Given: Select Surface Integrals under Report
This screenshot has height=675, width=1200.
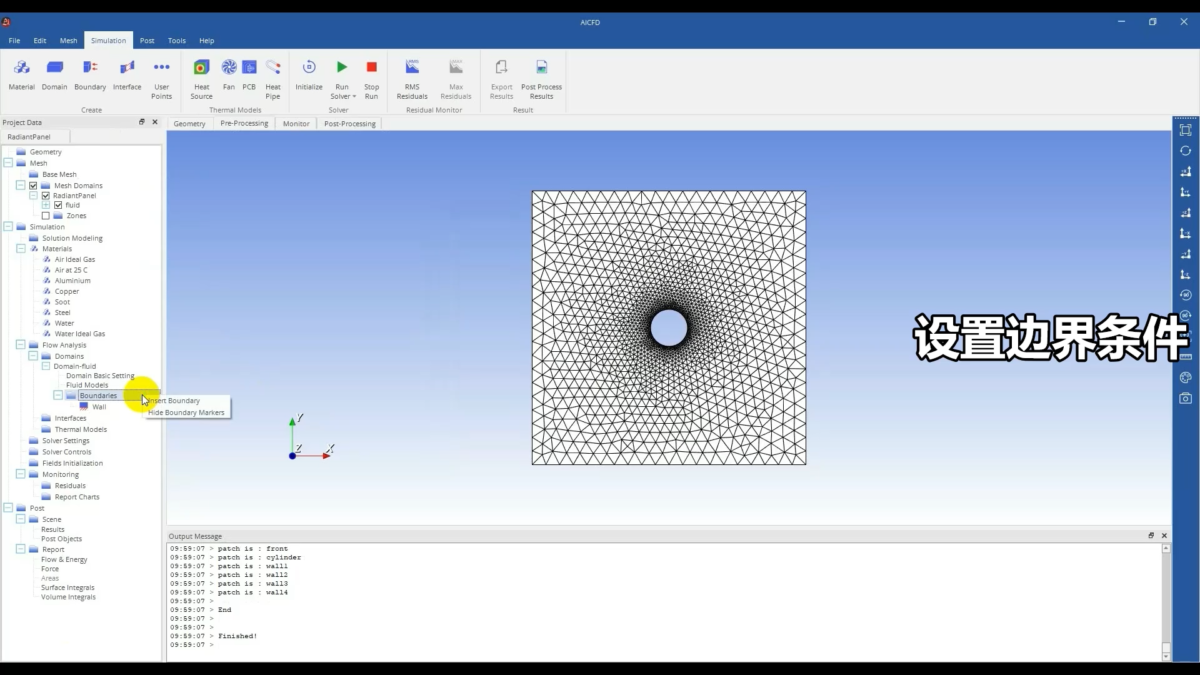Looking at the screenshot, I should tap(68, 588).
